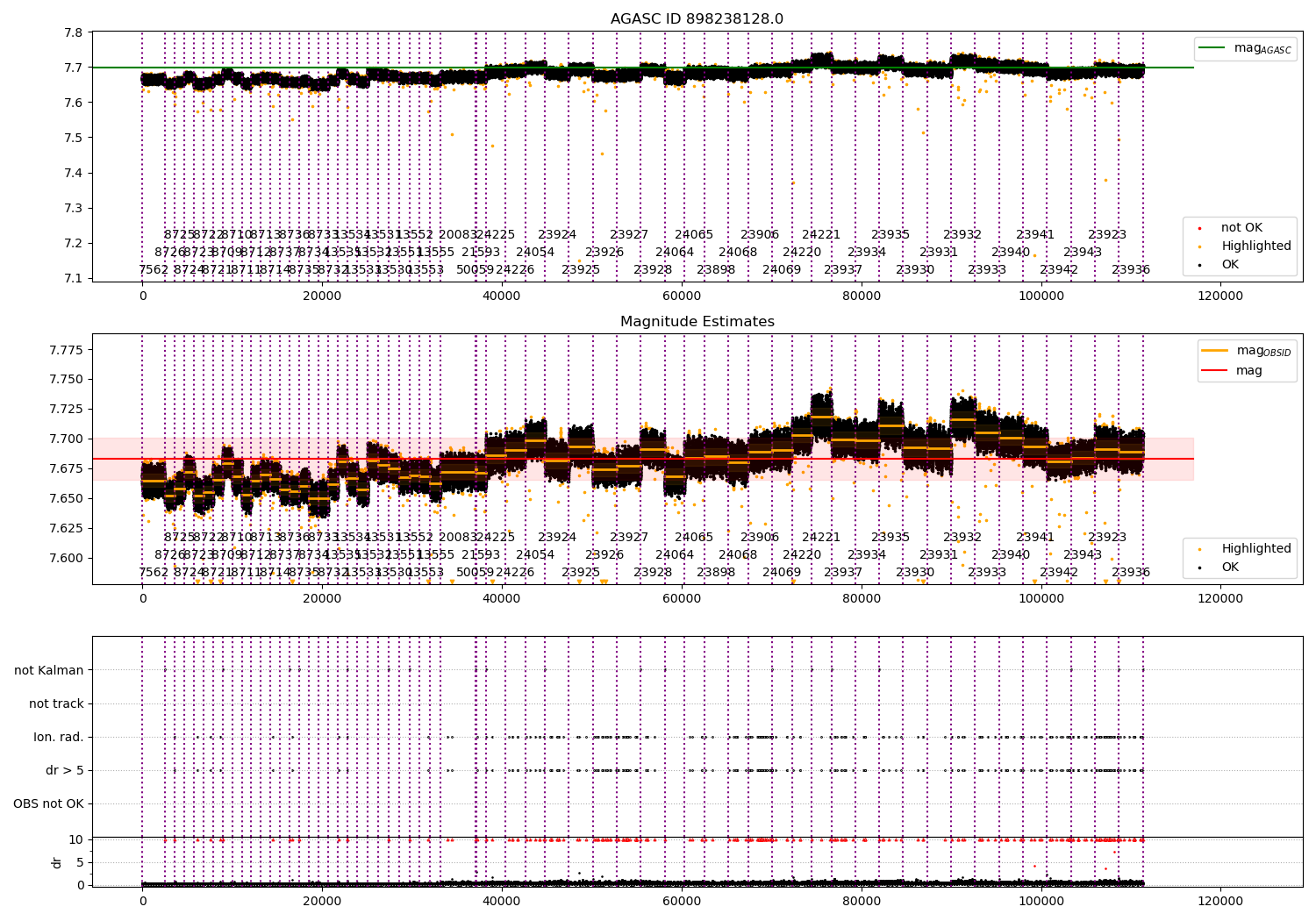Click the 80000 x-tick under the bottom panel
This screenshot has height=921, width=1316.
coord(862,901)
